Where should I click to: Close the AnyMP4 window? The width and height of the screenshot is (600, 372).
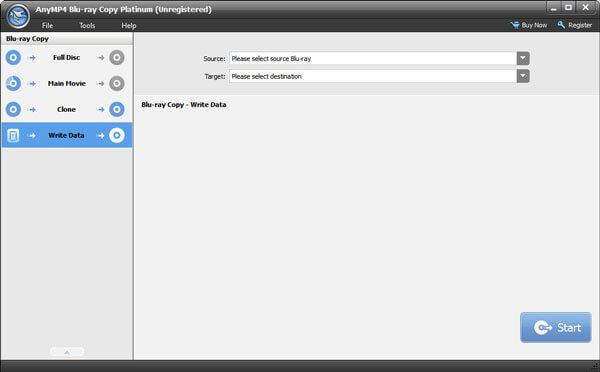tap(585, 8)
